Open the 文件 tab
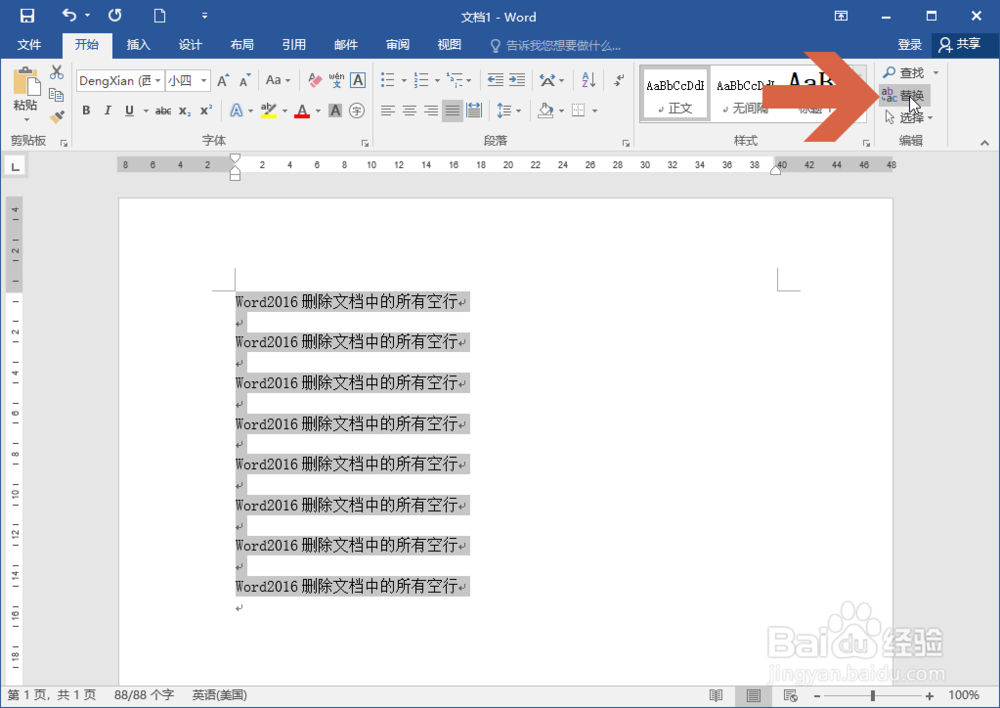 (x=29, y=45)
